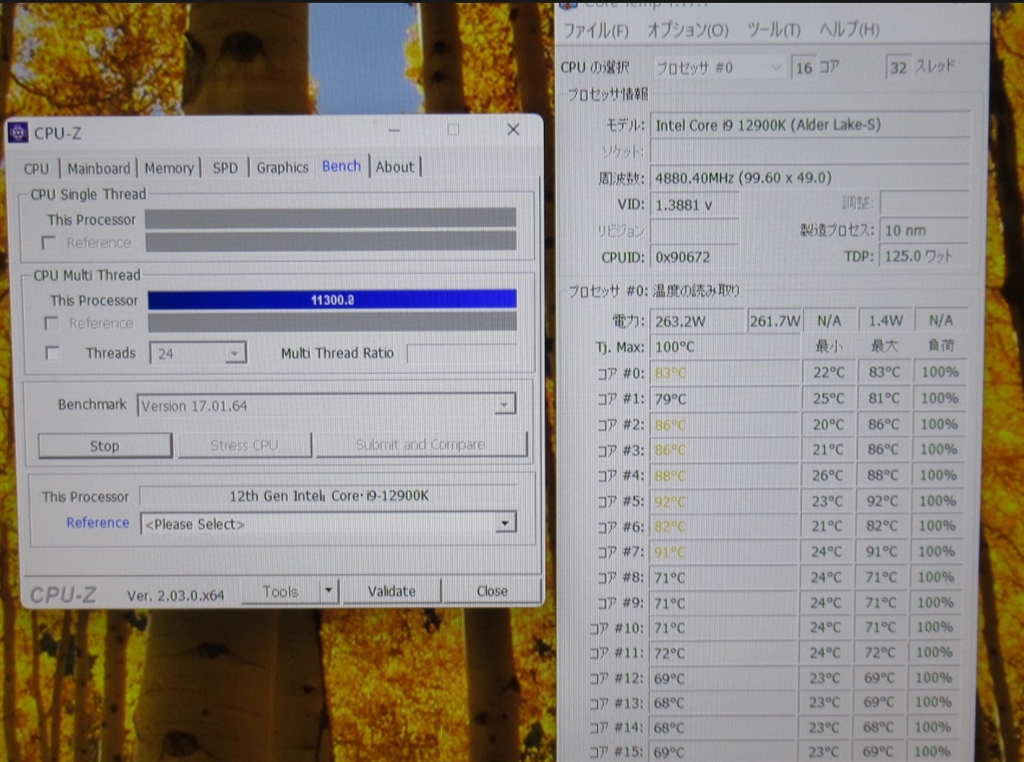Open the About tab
The width and height of the screenshot is (1024, 762).
(x=394, y=167)
